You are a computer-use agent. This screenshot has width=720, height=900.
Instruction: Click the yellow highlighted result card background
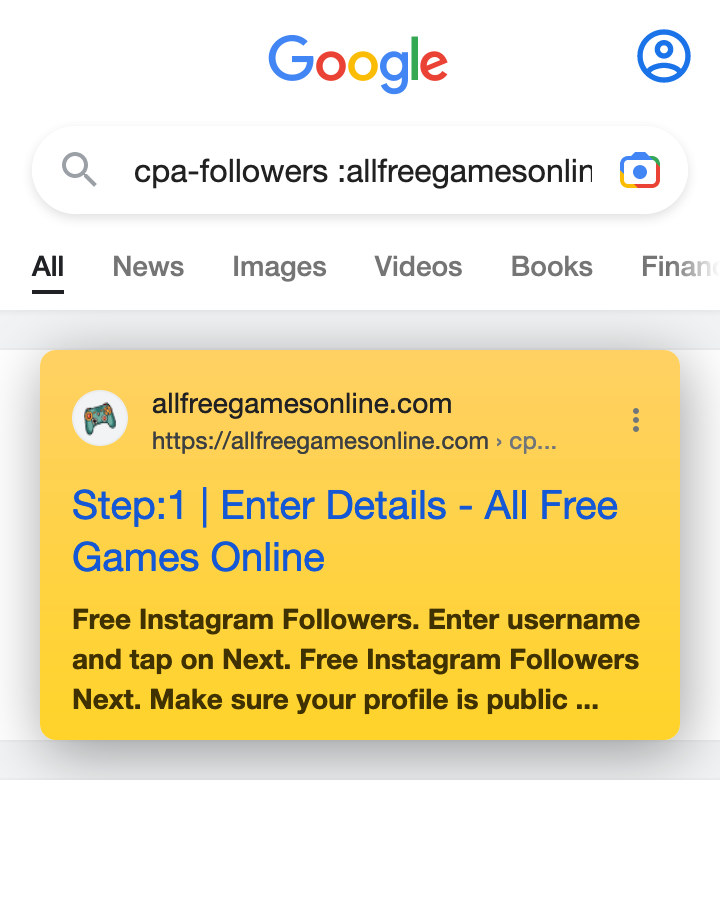(x=360, y=545)
